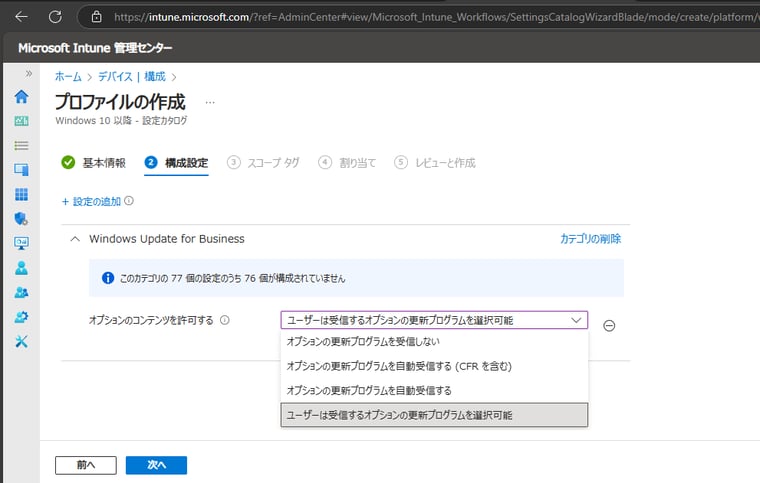760x483 pixels.
Task: Collapse the Windows Update for Business section
Action: [75, 239]
